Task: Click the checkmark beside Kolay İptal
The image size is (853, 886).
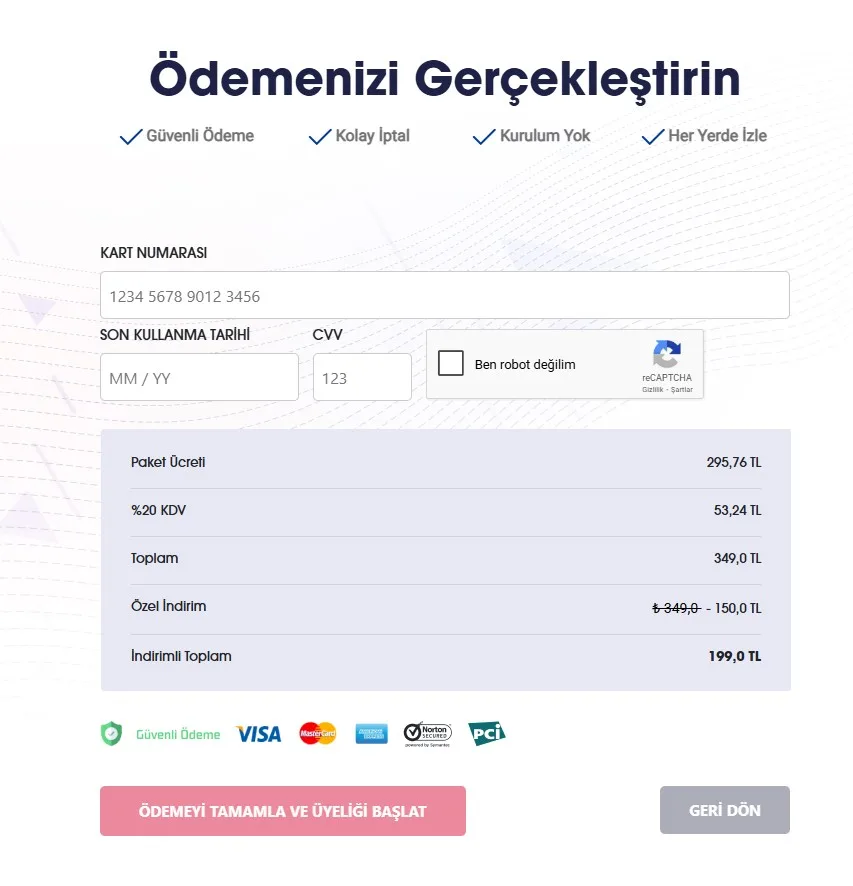Action: (x=320, y=137)
